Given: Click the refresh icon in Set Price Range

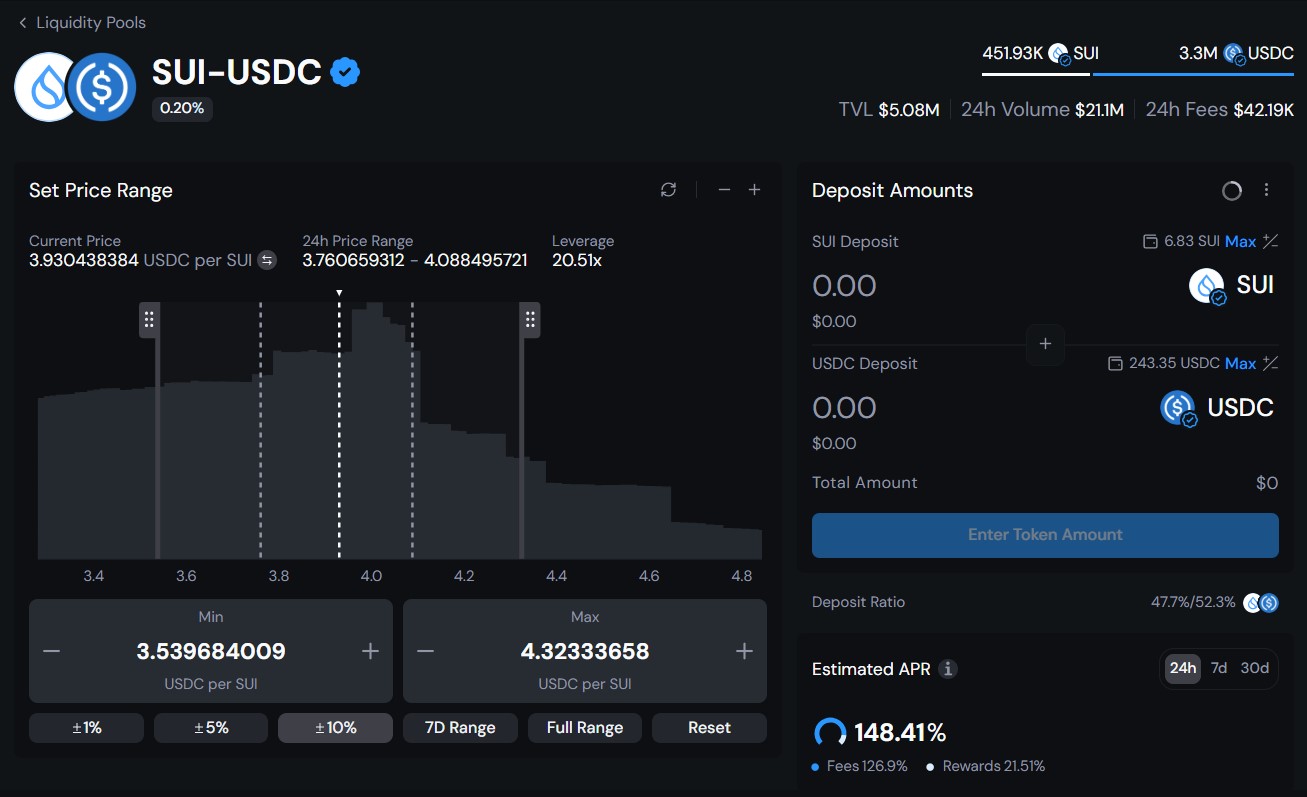Looking at the screenshot, I should [669, 190].
